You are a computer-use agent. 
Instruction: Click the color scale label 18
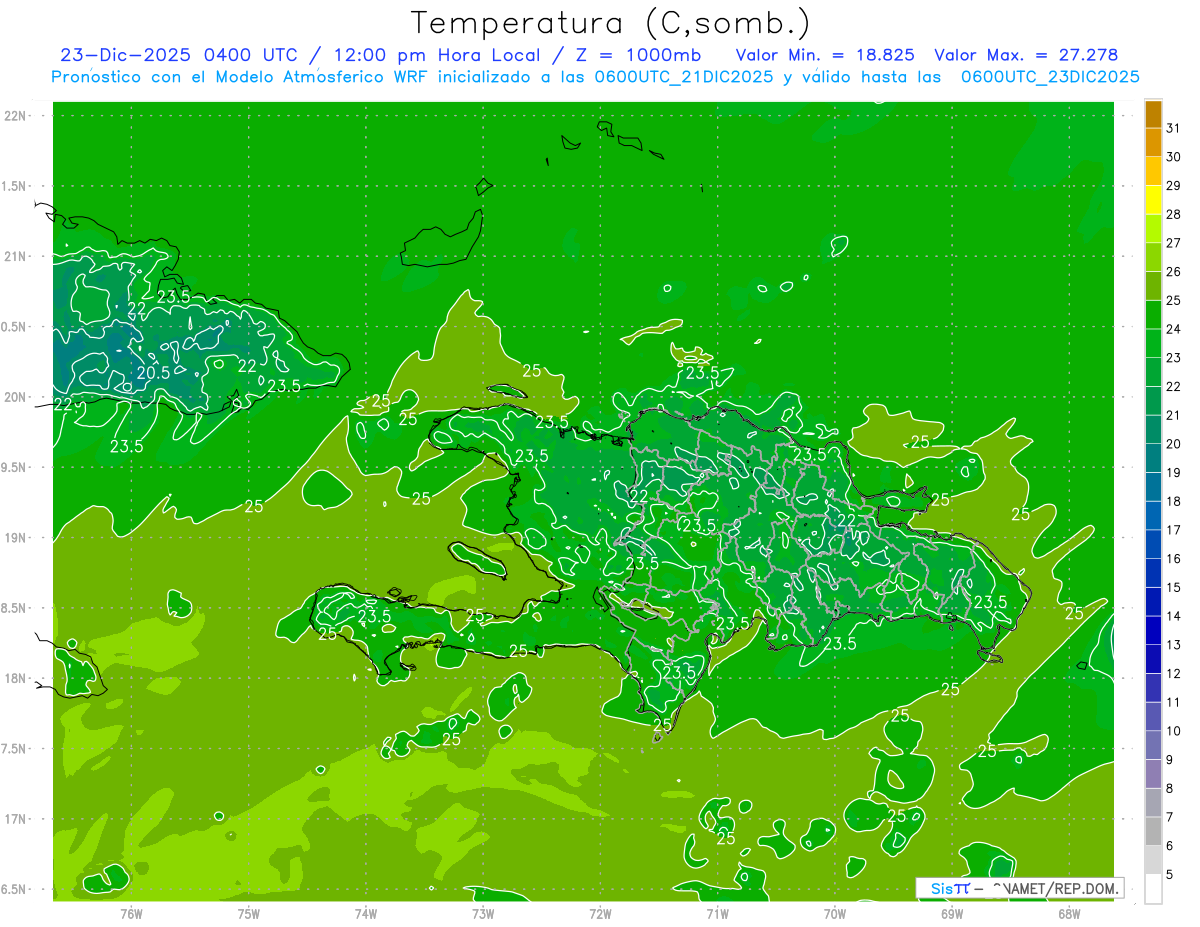click(x=1173, y=501)
